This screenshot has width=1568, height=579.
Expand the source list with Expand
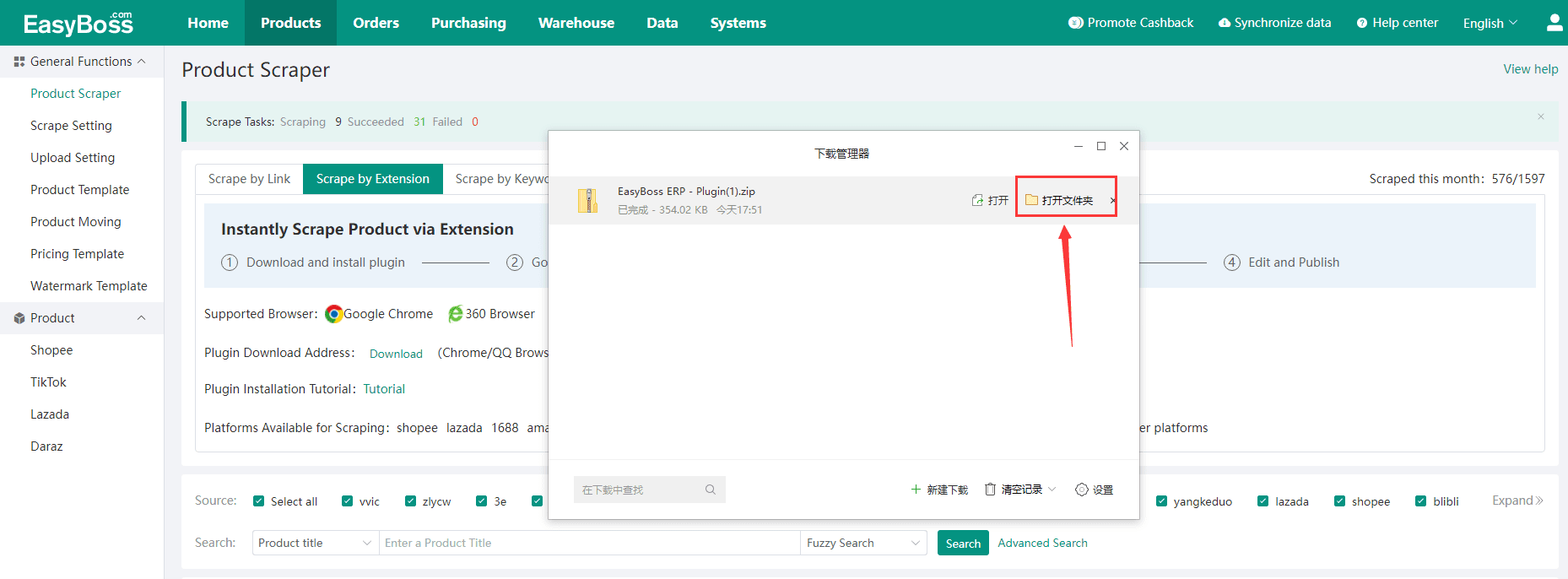(x=1517, y=501)
